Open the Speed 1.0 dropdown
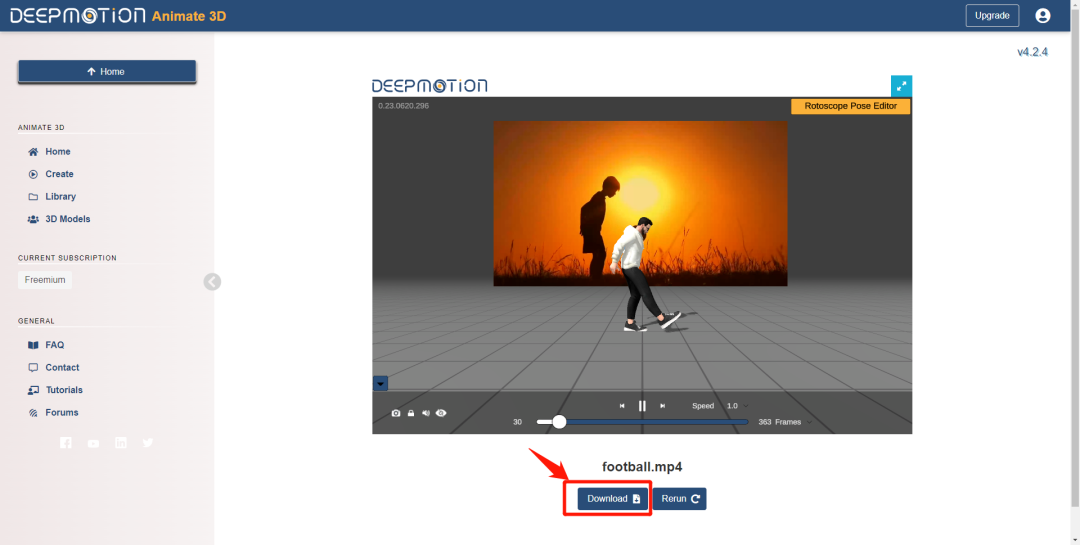 738,406
